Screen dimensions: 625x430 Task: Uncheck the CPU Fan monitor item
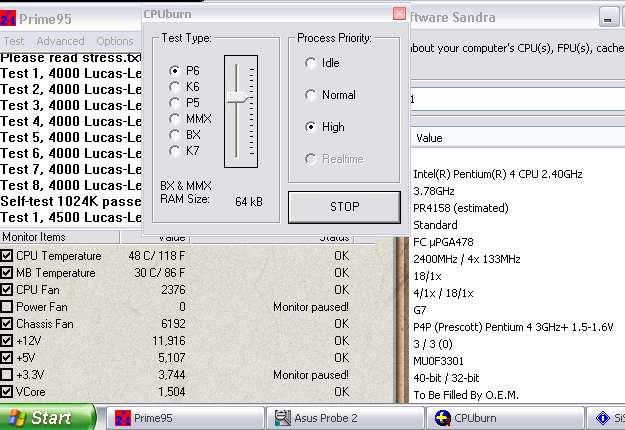(6, 290)
